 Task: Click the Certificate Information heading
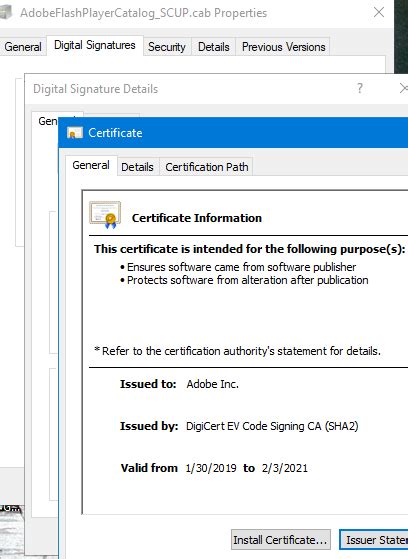pos(197,218)
